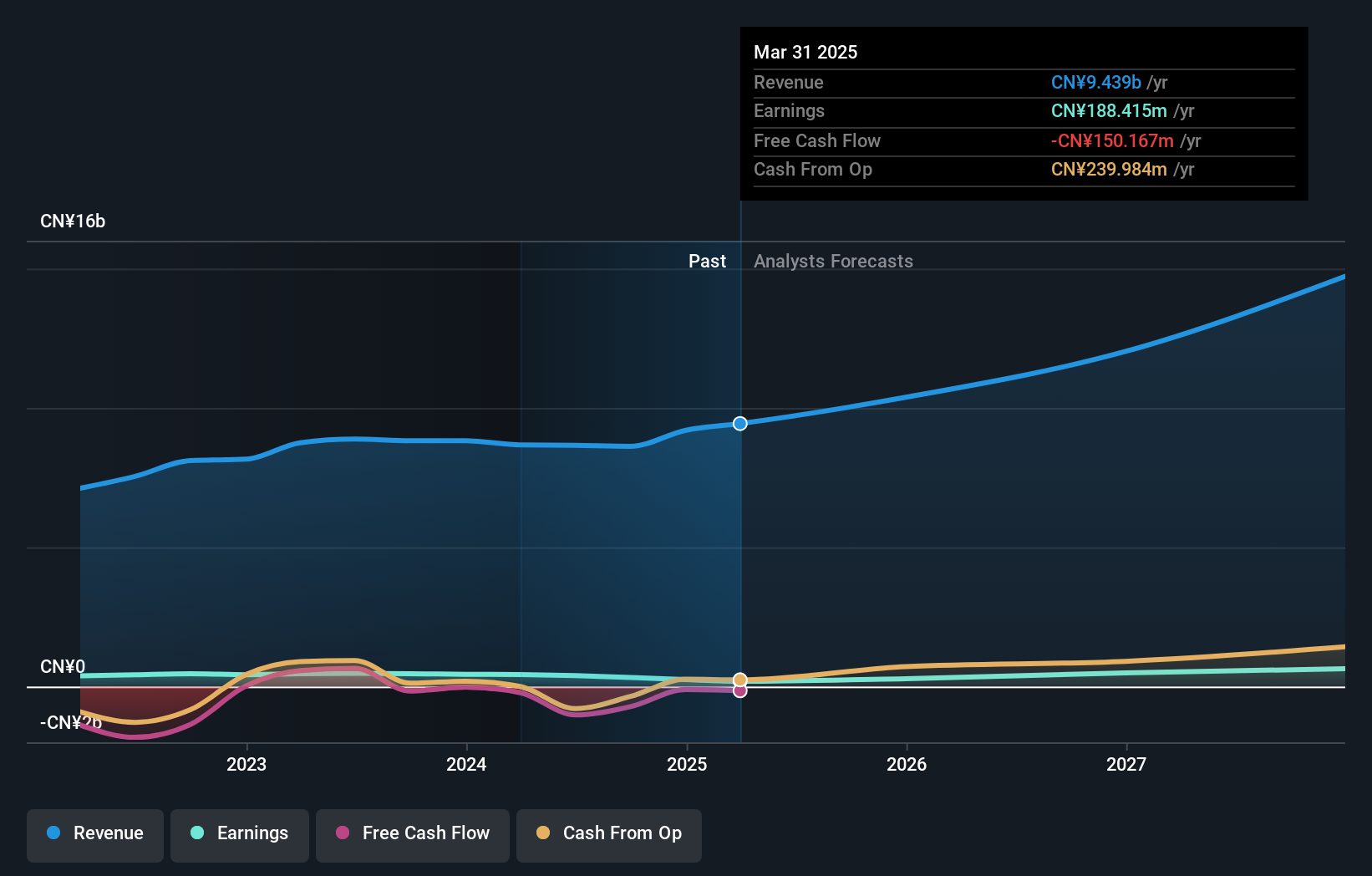Viewport: 1372px width, 876px height.
Task: Click the 2025 x-axis label
Action: [687, 764]
